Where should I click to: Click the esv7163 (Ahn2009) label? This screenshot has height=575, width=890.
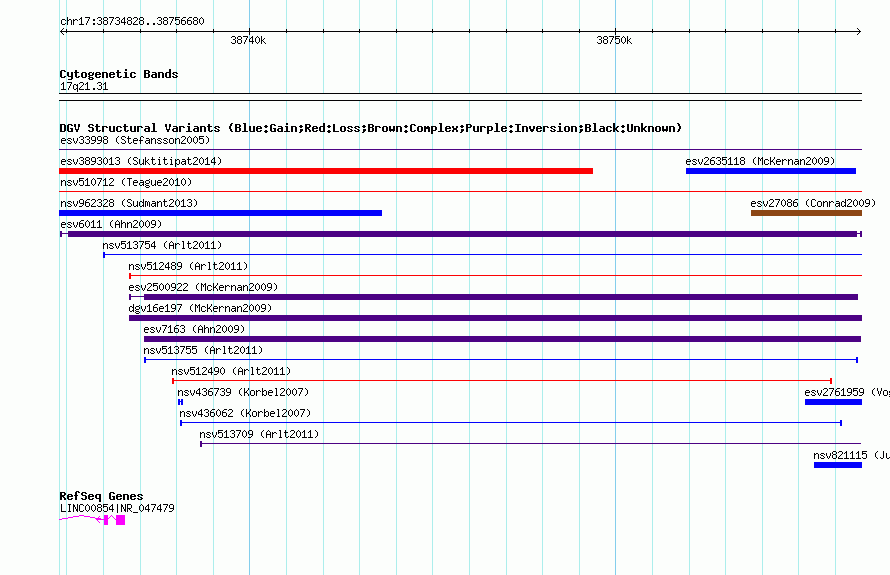[194, 329]
